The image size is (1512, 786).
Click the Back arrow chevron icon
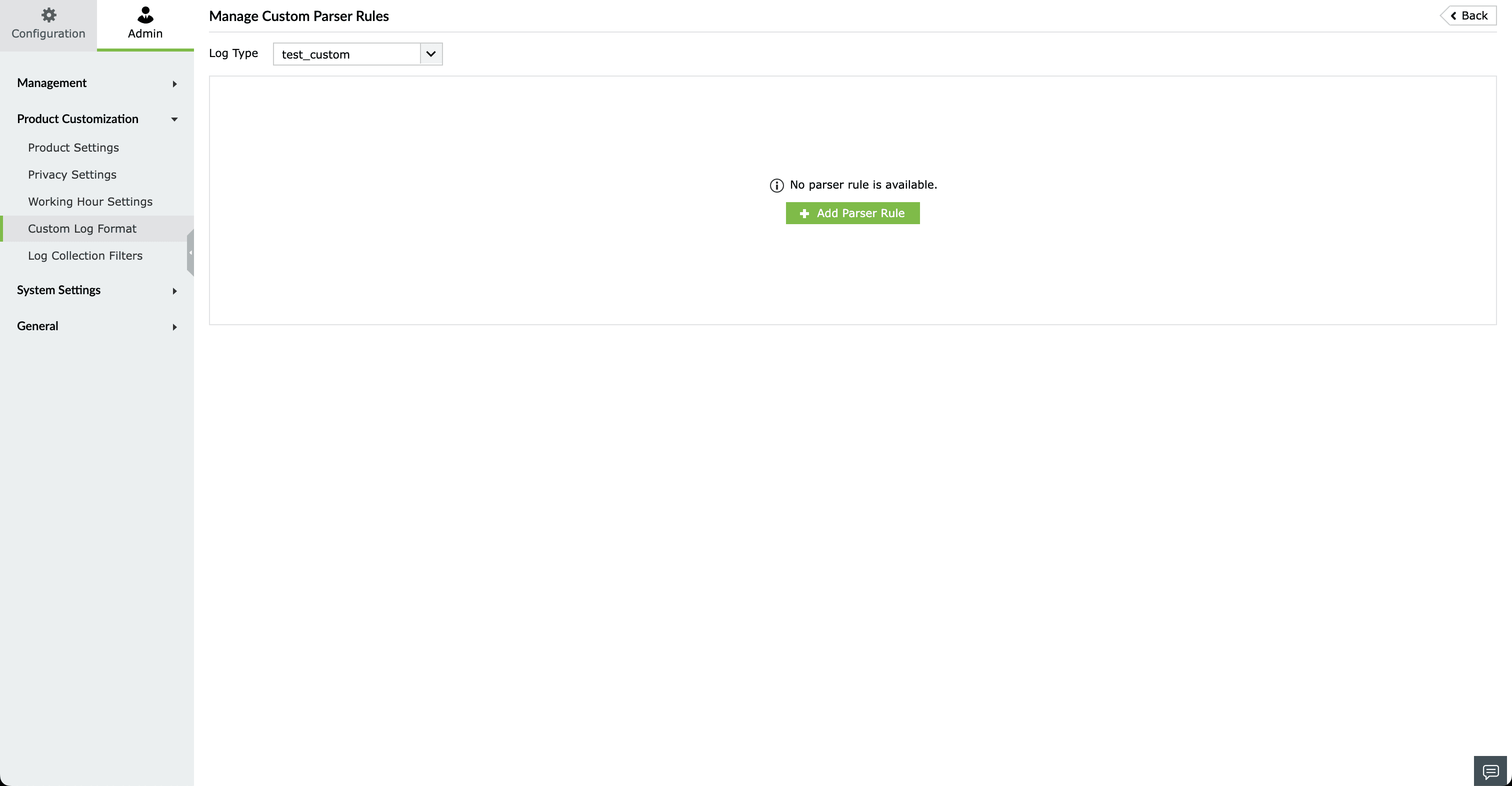1453,16
